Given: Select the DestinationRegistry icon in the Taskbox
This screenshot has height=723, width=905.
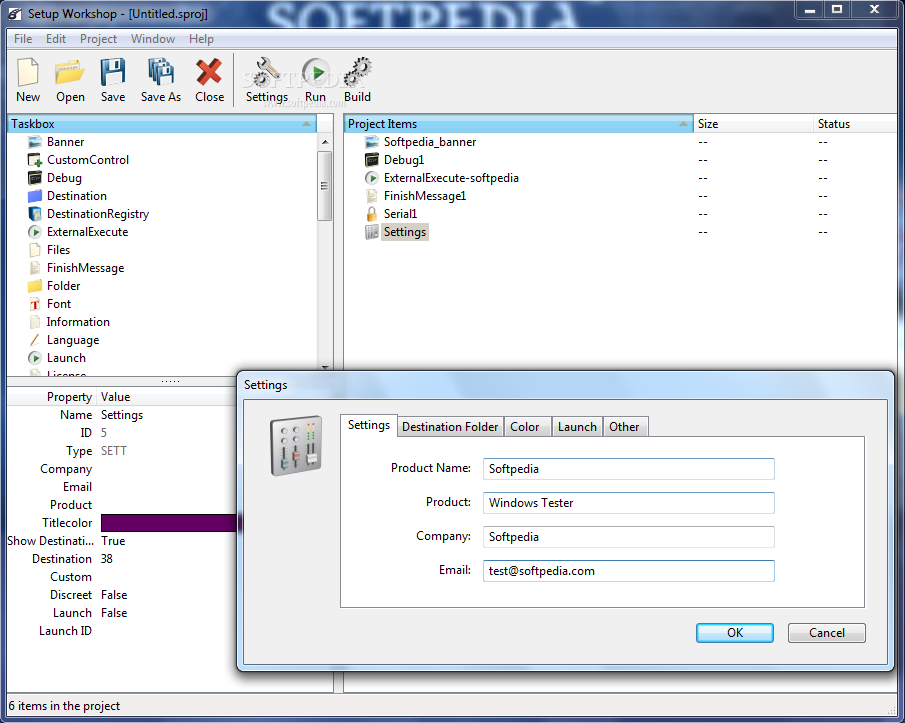Looking at the screenshot, I should tap(35, 213).
